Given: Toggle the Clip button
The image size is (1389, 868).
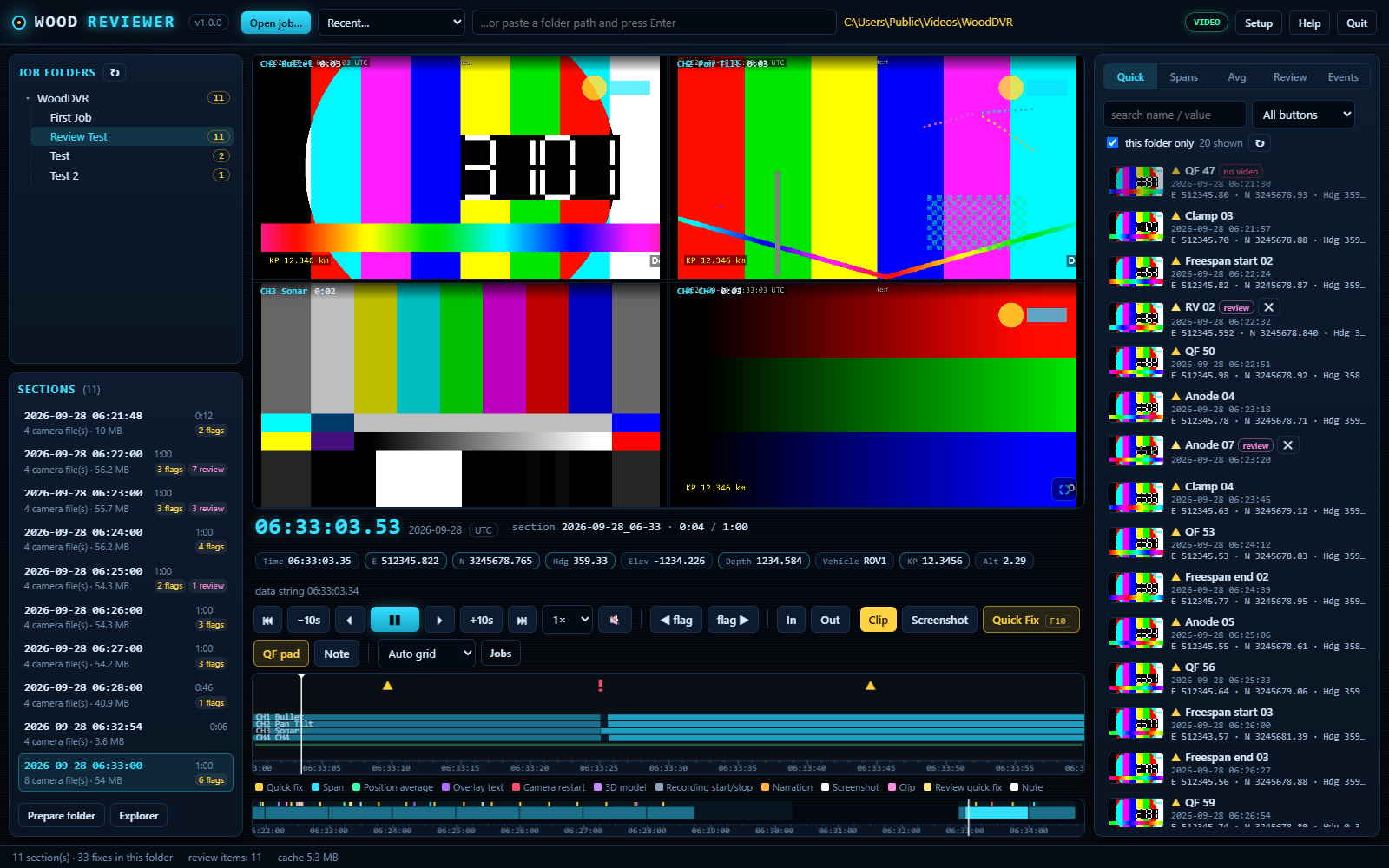Looking at the screenshot, I should coord(879,620).
